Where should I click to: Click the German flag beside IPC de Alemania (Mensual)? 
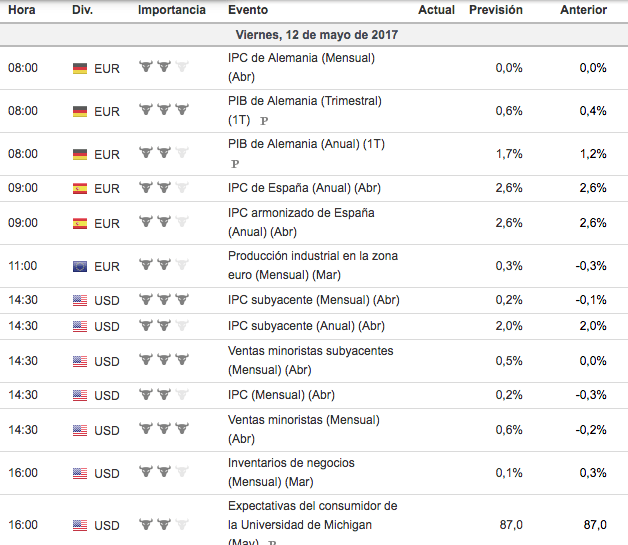click(x=80, y=68)
